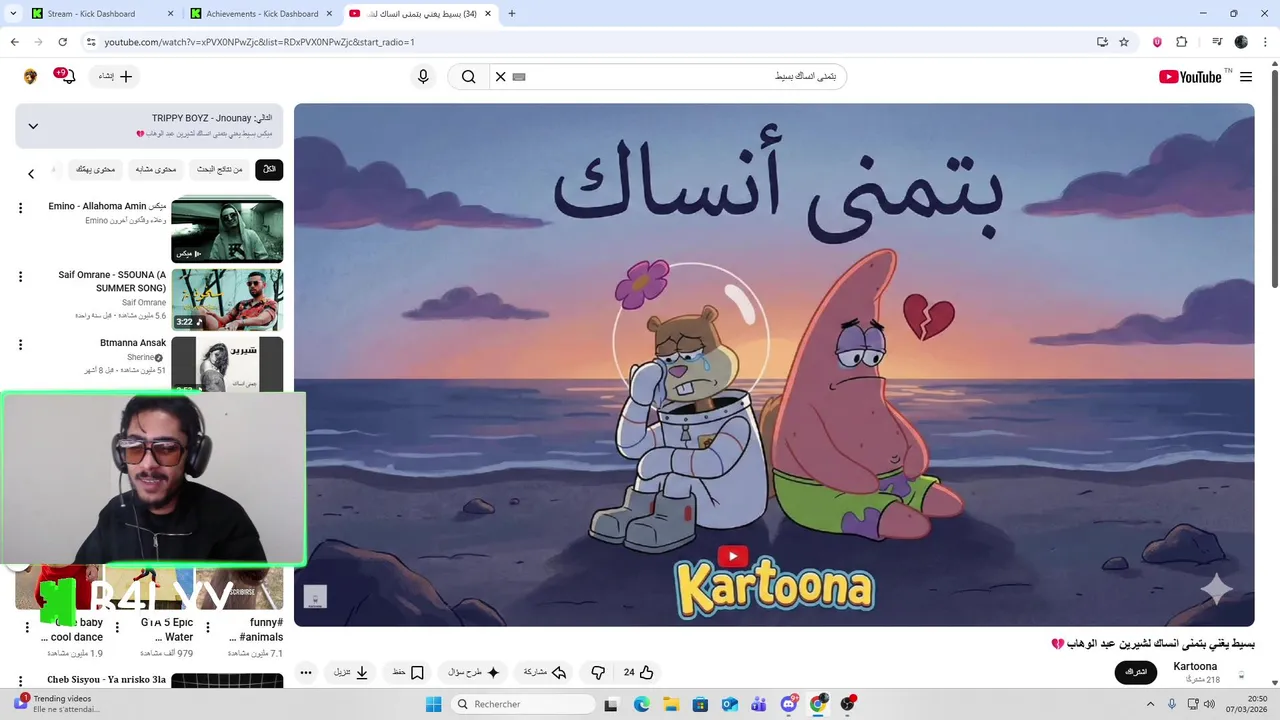The width and height of the screenshot is (1280, 720).
Task: Dislike the video with thumbs down
Action: click(598, 672)
